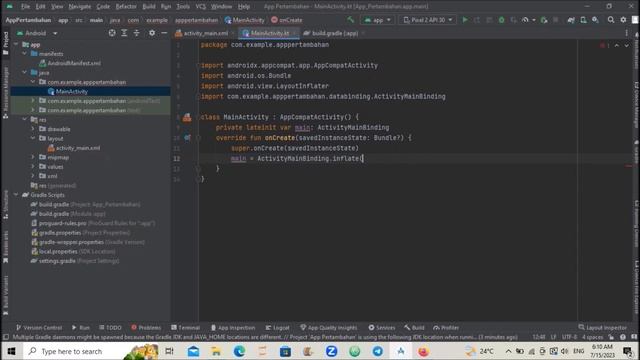This screenshot has height=360, width=640.
Task: Open the Problems tool window
Action: pyautogui.click(x=146, y=327)
